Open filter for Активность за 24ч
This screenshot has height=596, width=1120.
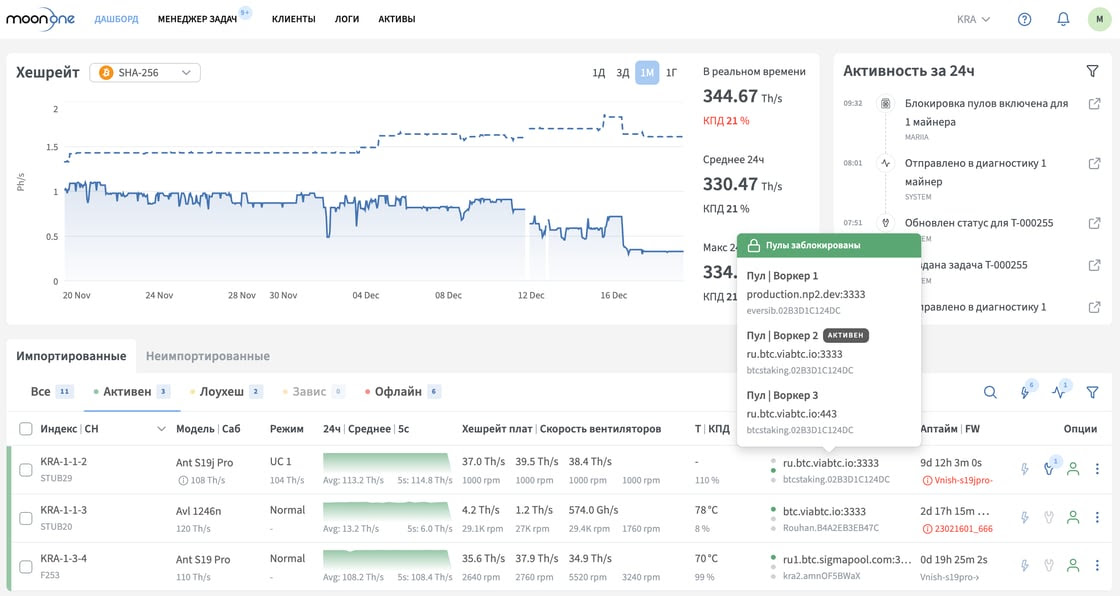(x=1092, y=71)
